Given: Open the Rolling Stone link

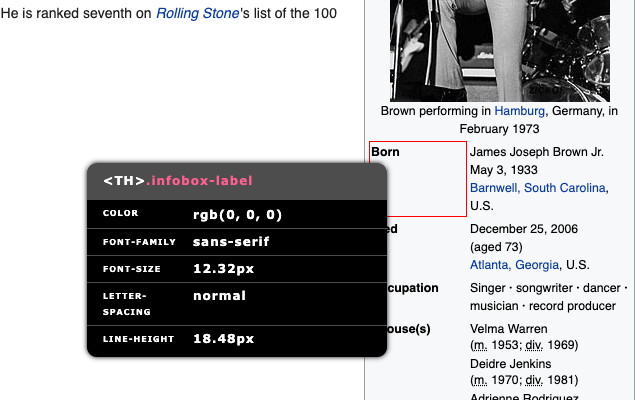Looking at the screenshot, I should tap(198, 13).
